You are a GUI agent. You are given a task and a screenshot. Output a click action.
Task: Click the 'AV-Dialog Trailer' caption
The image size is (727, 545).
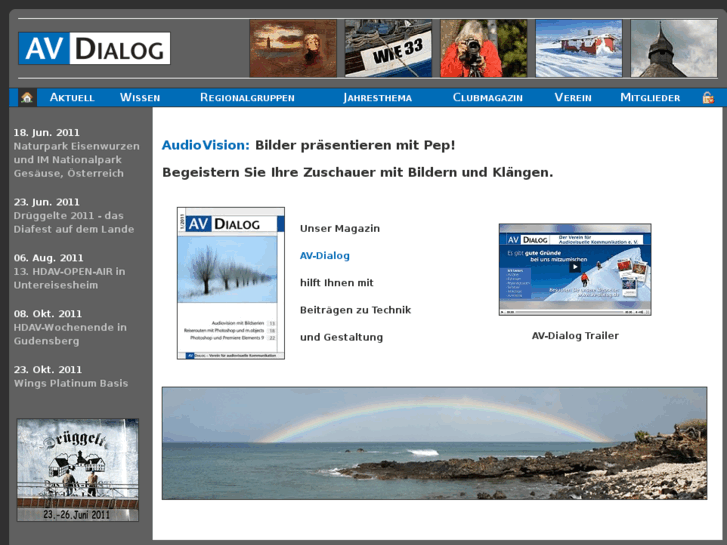pos(575,336)
